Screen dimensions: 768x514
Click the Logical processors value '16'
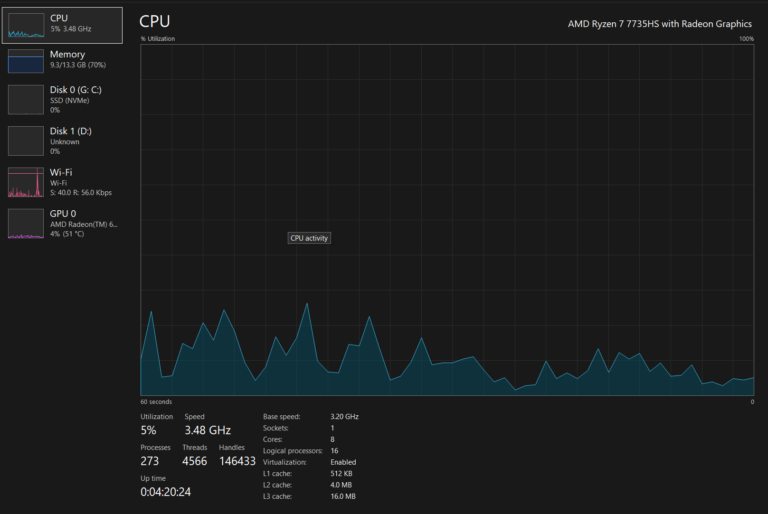[x=334, y=451]
